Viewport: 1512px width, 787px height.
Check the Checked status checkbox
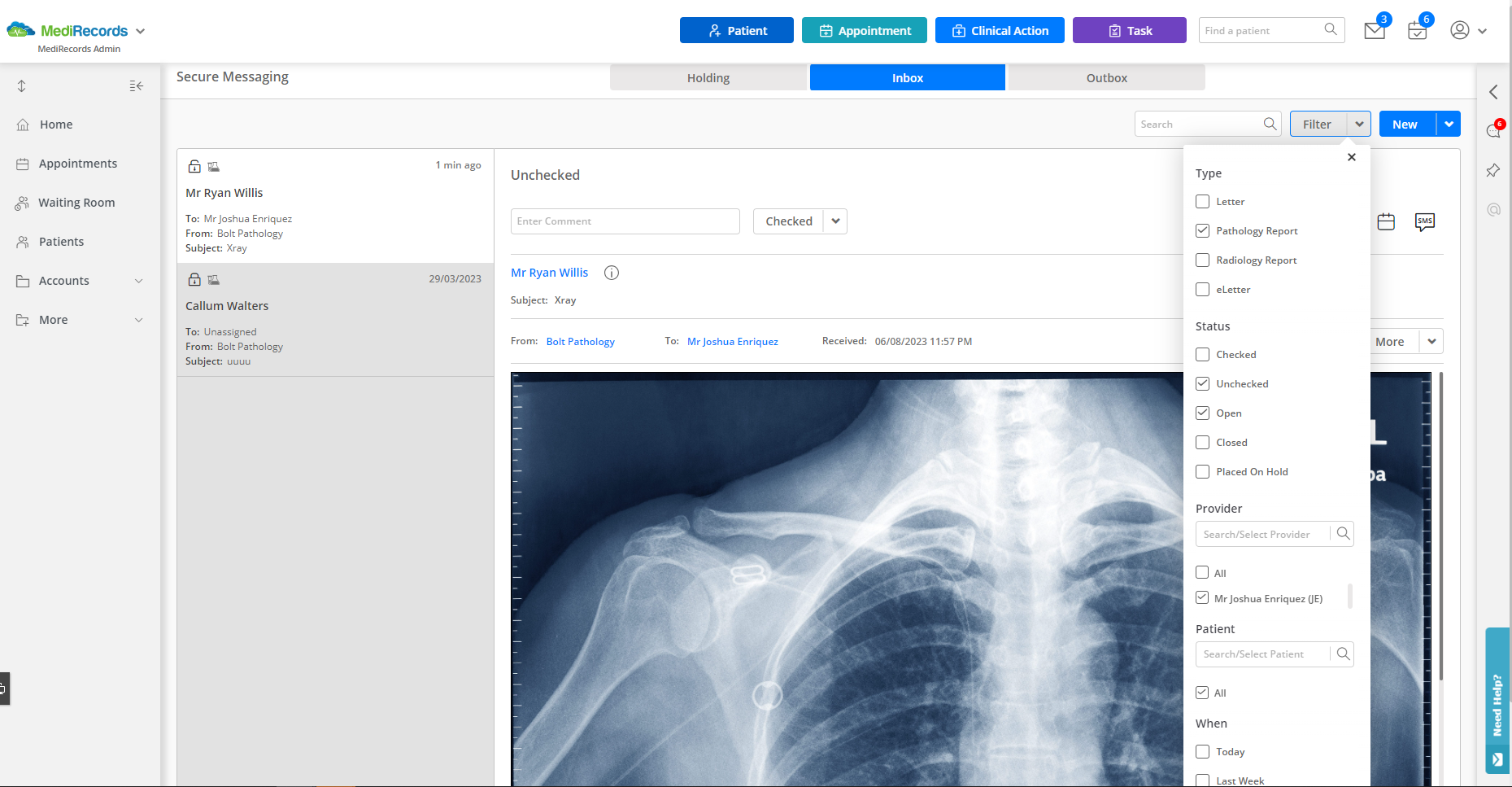tap(1202, 354)
